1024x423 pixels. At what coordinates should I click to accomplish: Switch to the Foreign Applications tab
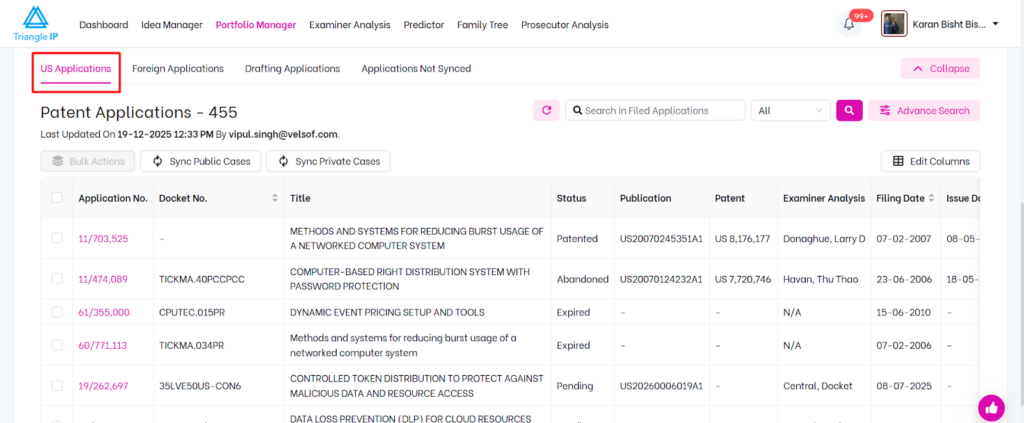(178, 69)
